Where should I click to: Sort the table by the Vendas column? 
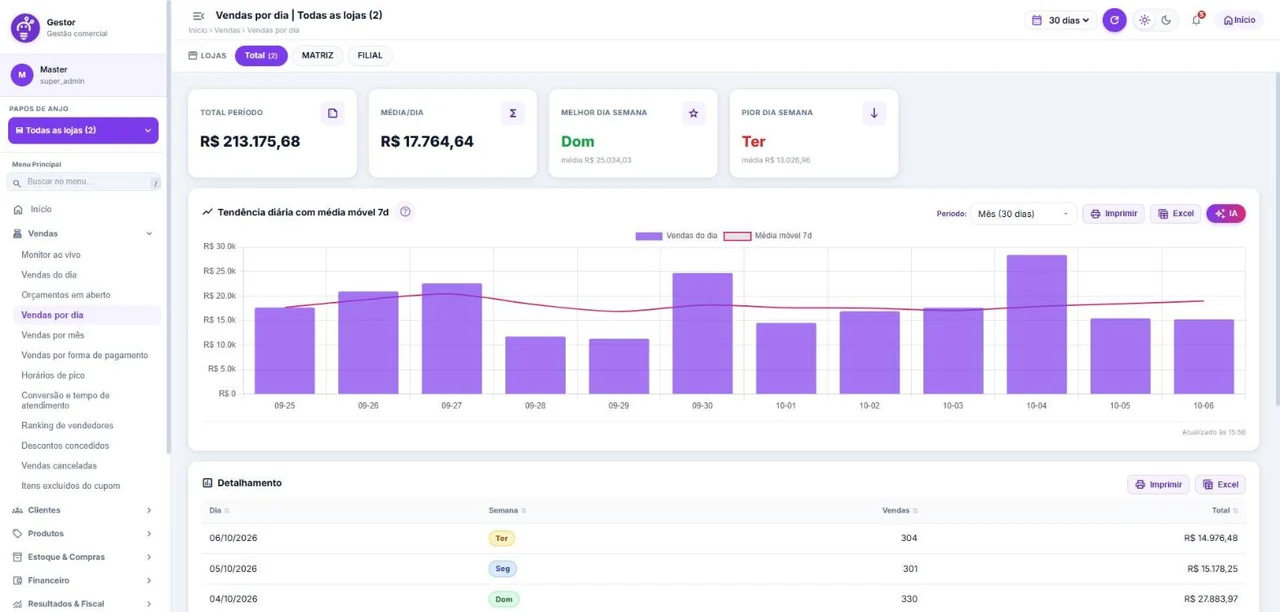click(x=899, y=511)
